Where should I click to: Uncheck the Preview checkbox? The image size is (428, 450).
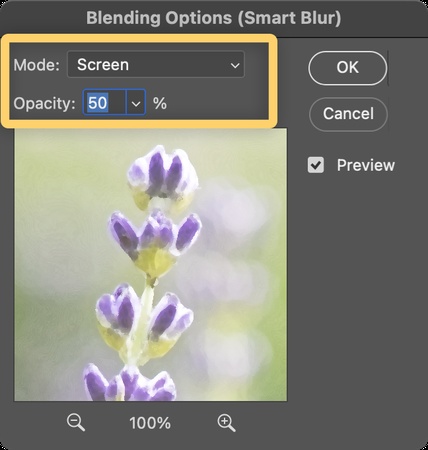point(315,165)
